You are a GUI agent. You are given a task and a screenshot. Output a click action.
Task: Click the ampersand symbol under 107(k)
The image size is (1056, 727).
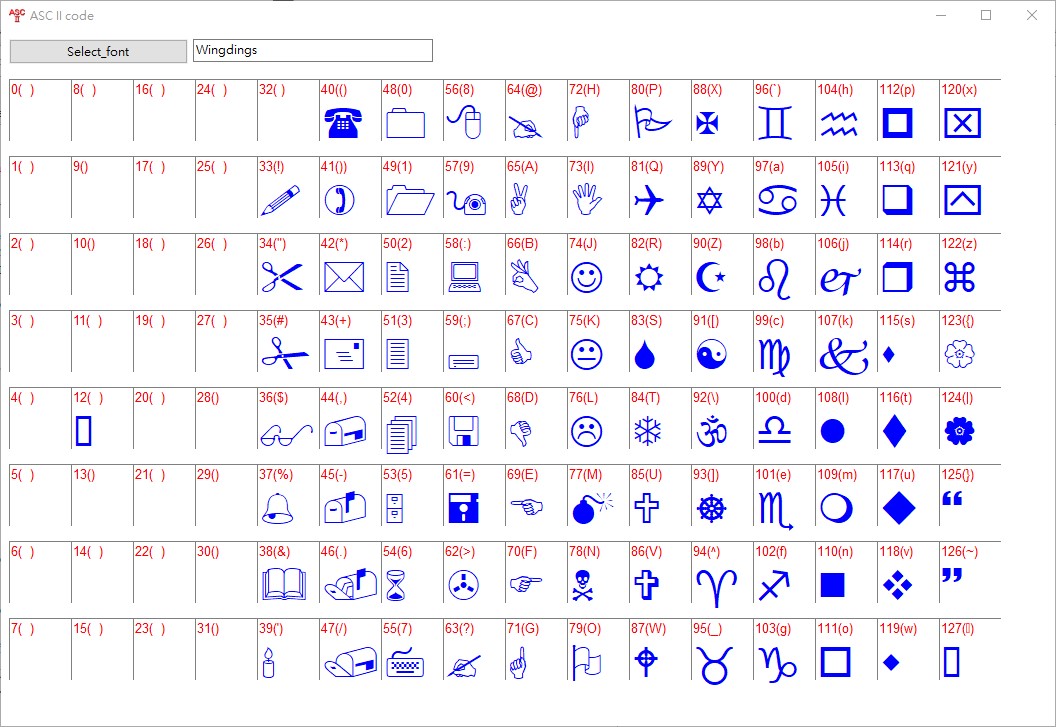coord(844,355)
